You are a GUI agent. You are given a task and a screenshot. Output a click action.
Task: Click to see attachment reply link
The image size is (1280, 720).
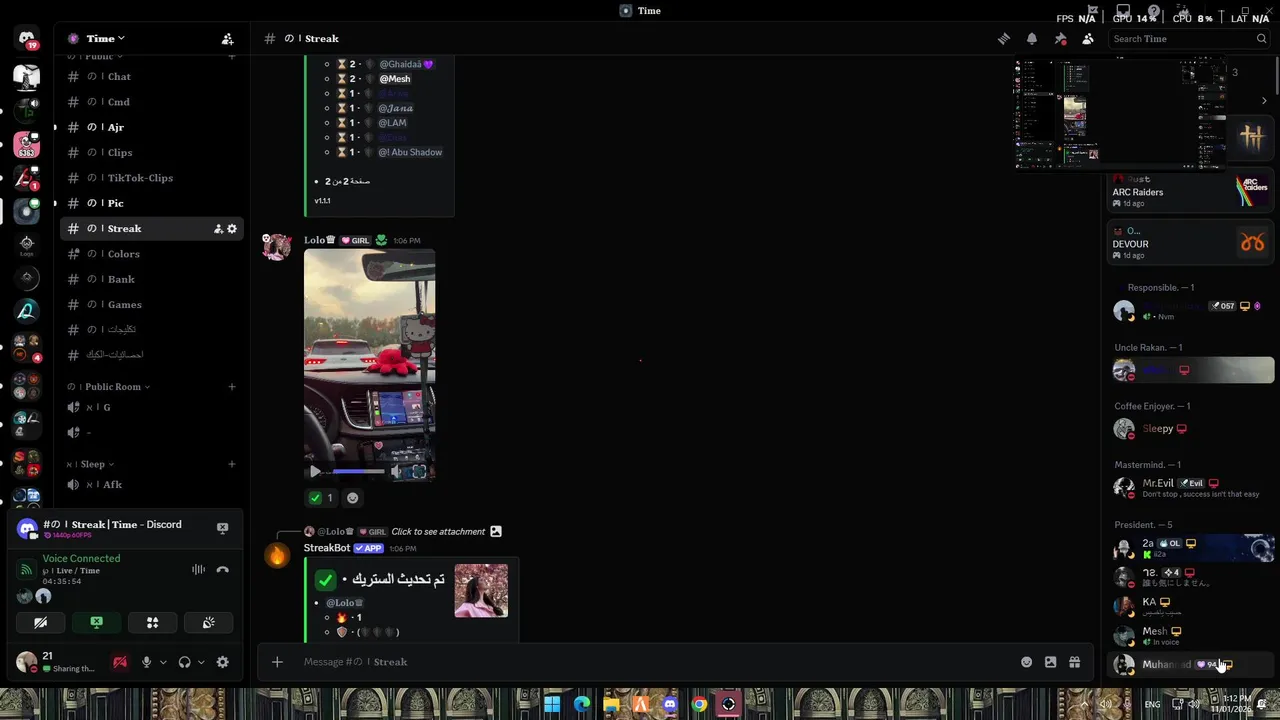click(438, 532)
